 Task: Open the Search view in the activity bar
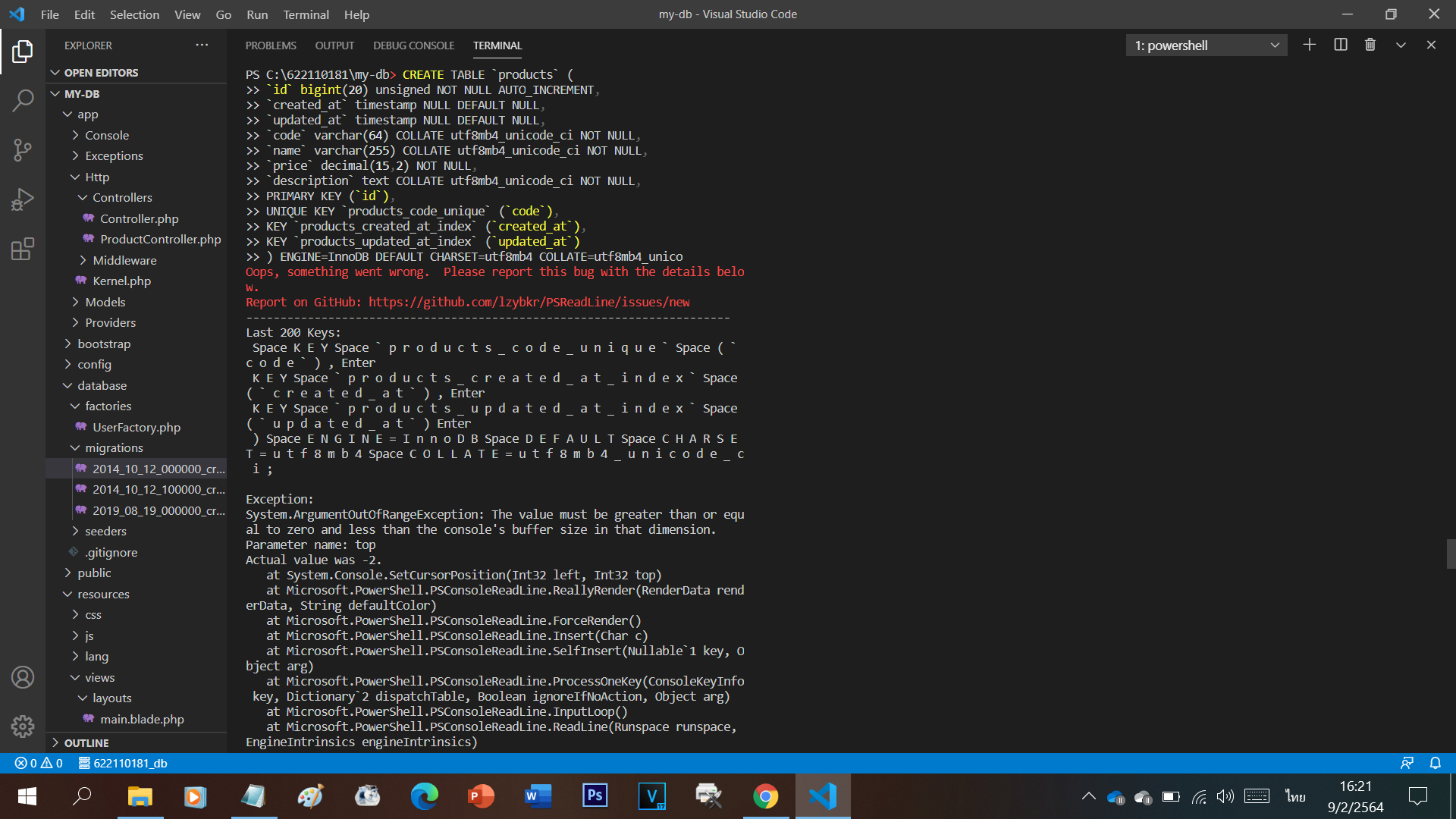pos(23,99)
